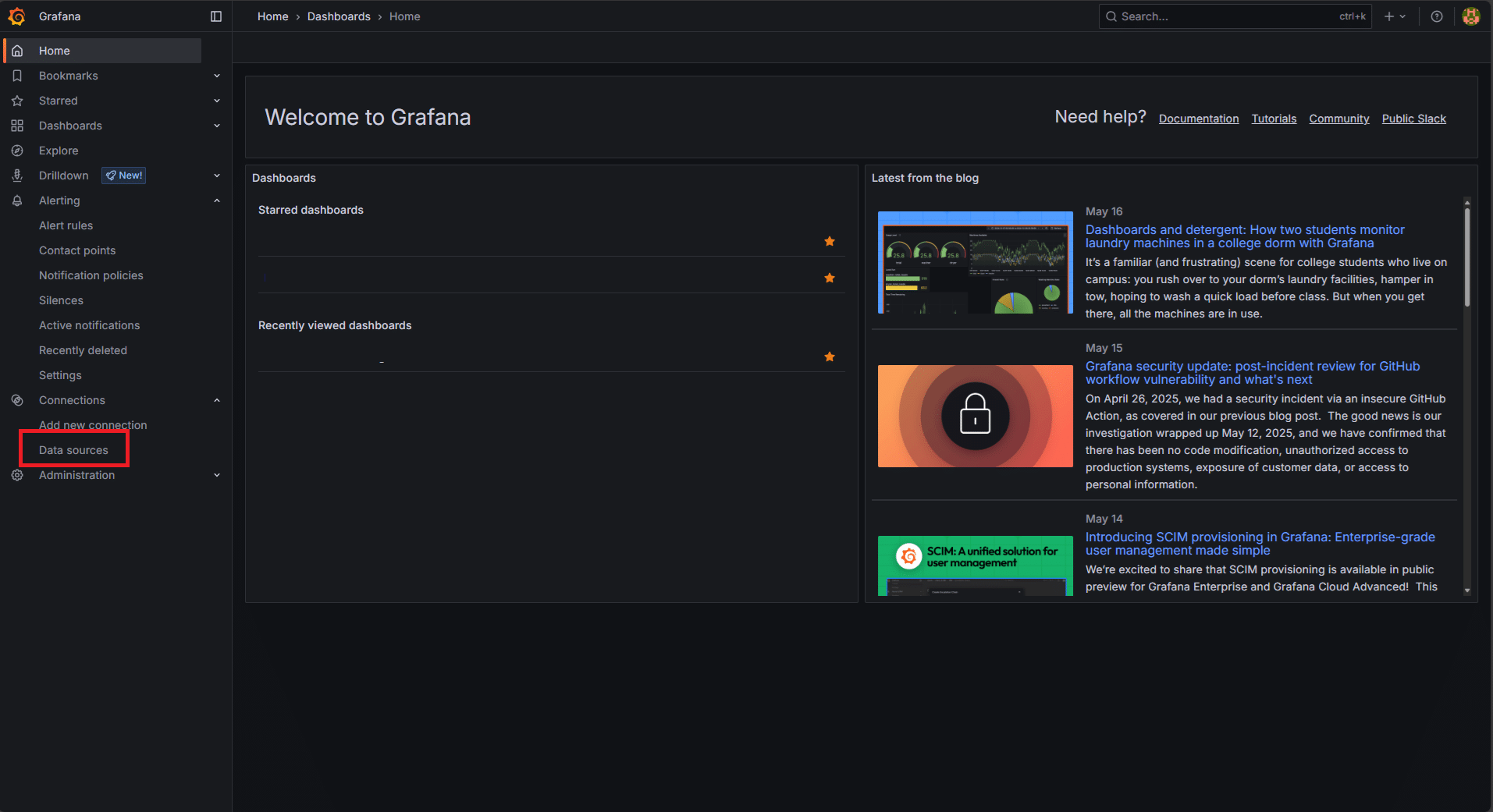The width and height of the screenshot is (1493, 812).
Task: Click Home in the breadcrumb
Action: (x=273, y=16)
